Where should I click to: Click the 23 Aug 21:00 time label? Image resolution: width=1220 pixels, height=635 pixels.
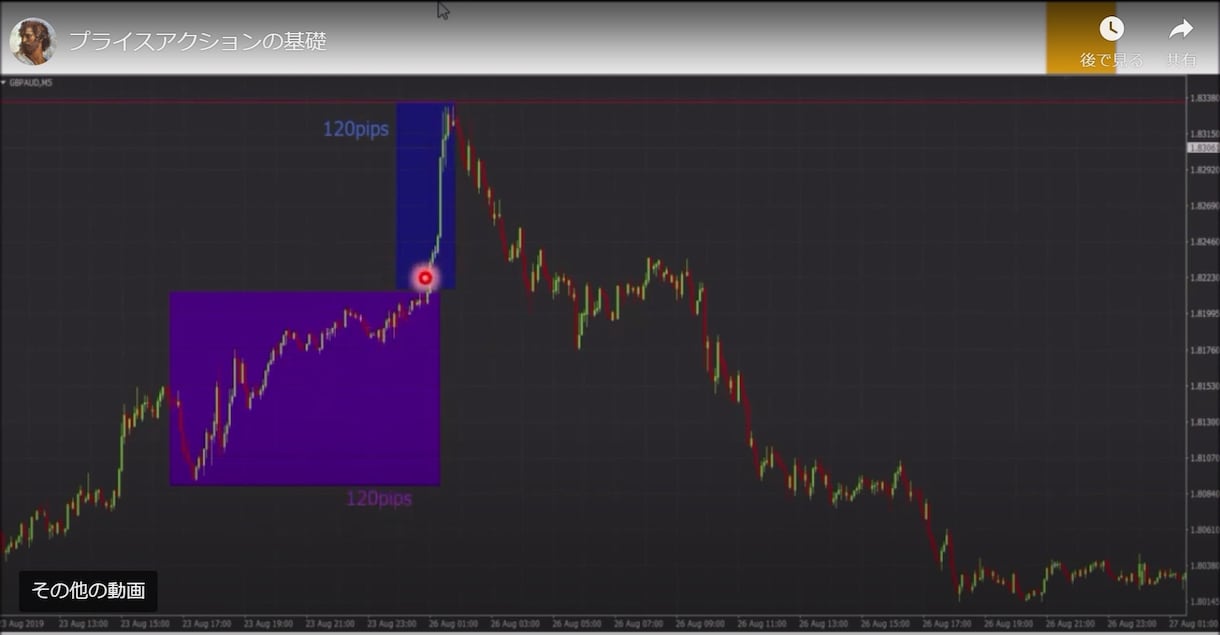pos(331,623)
